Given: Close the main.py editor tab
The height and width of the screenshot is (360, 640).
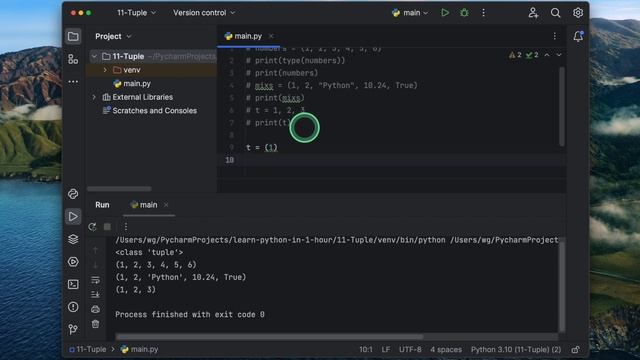Looking at the screenshot, I should (271, 36).
